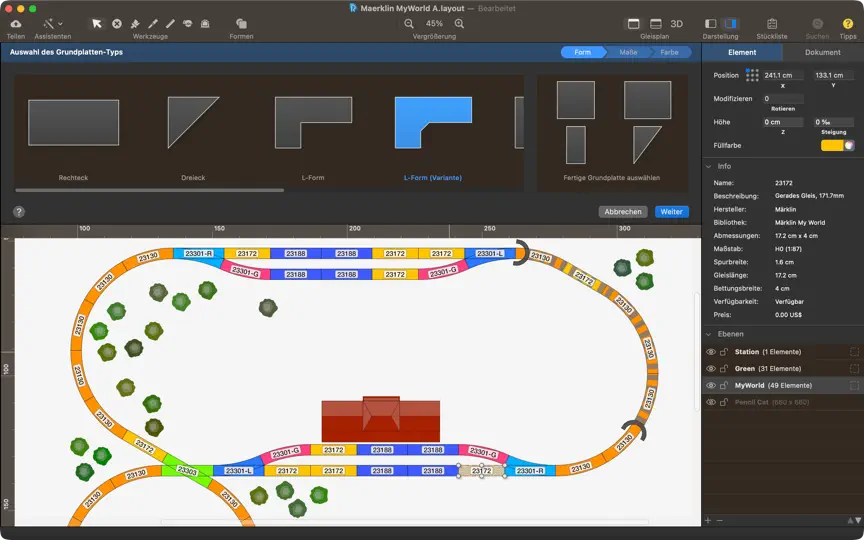Edit the Y position field 133.1 cm

pos(833,75)
